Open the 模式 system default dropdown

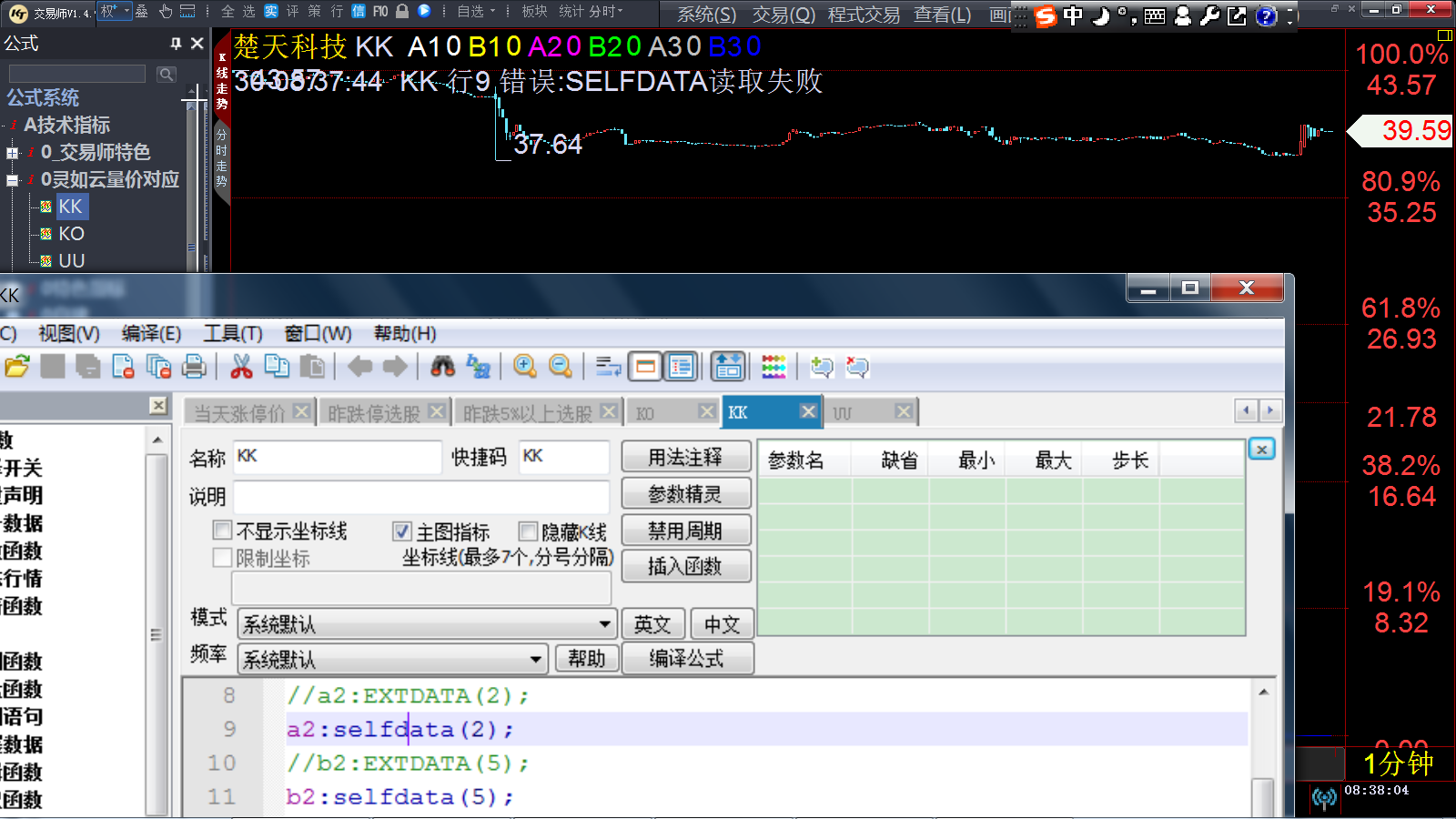pos(604,623)
